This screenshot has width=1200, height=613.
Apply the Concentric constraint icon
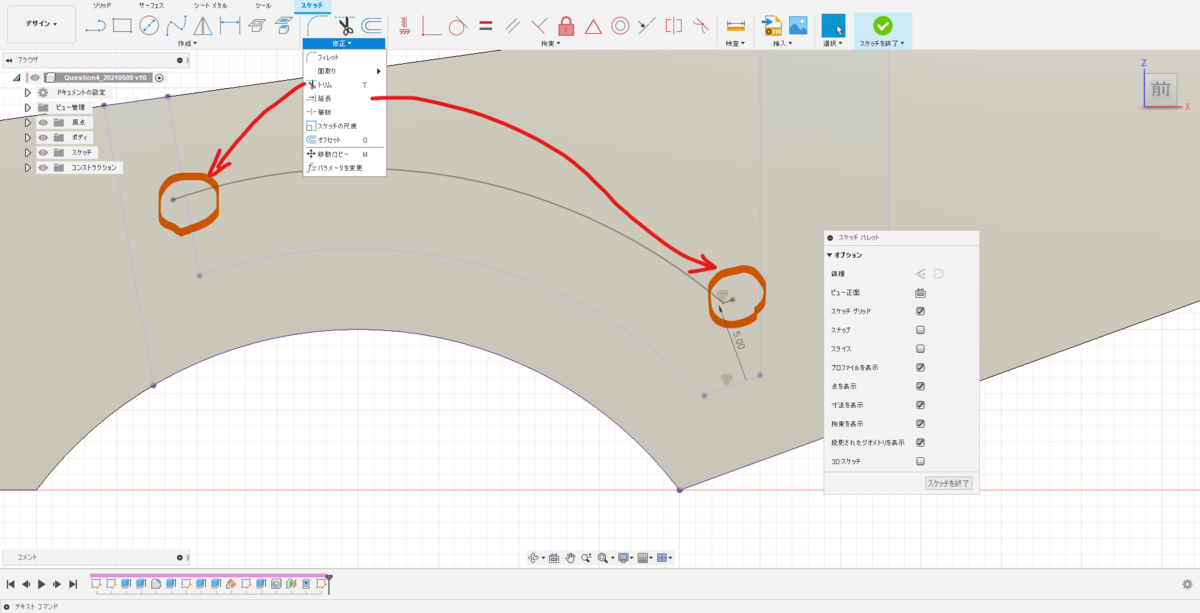point(620,26)
